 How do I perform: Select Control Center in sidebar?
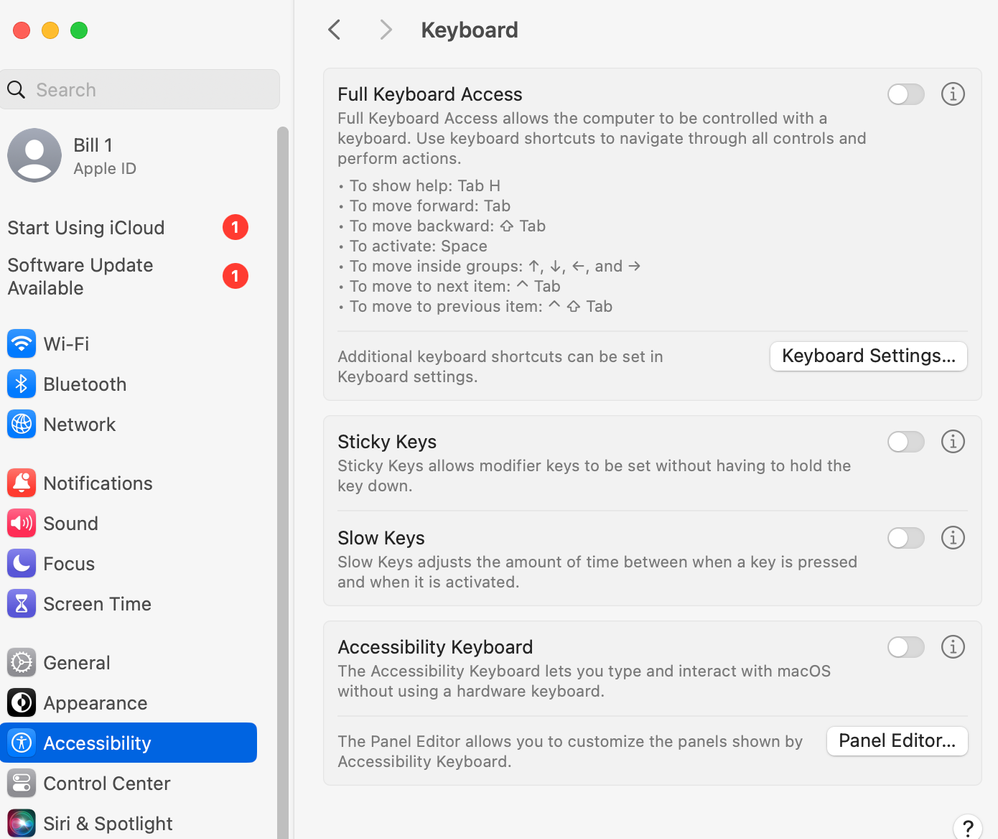pyautogui.click(x=106, y=783)
